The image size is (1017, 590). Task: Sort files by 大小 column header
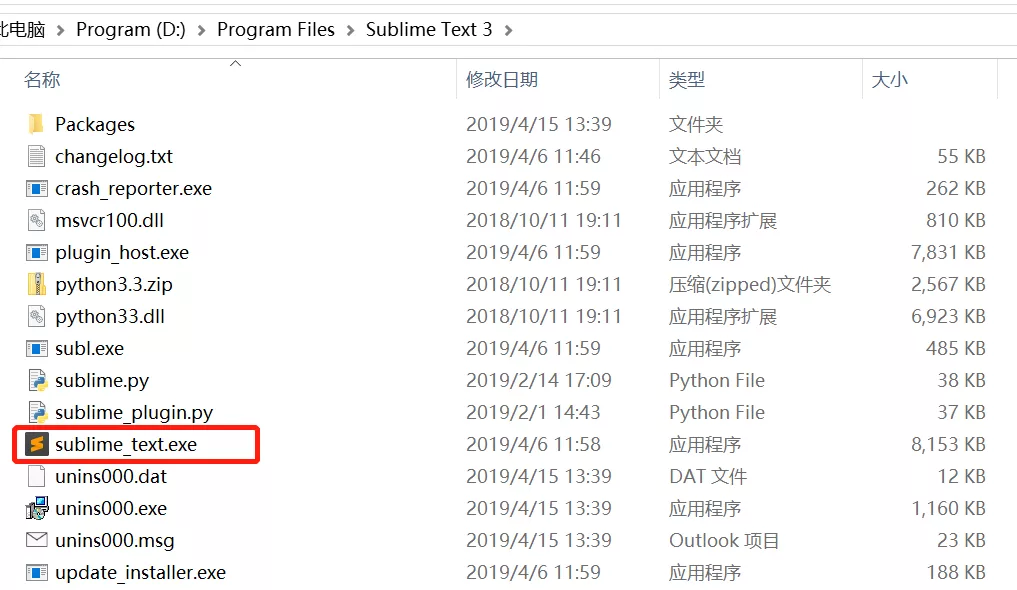click(x=889, y=79)
